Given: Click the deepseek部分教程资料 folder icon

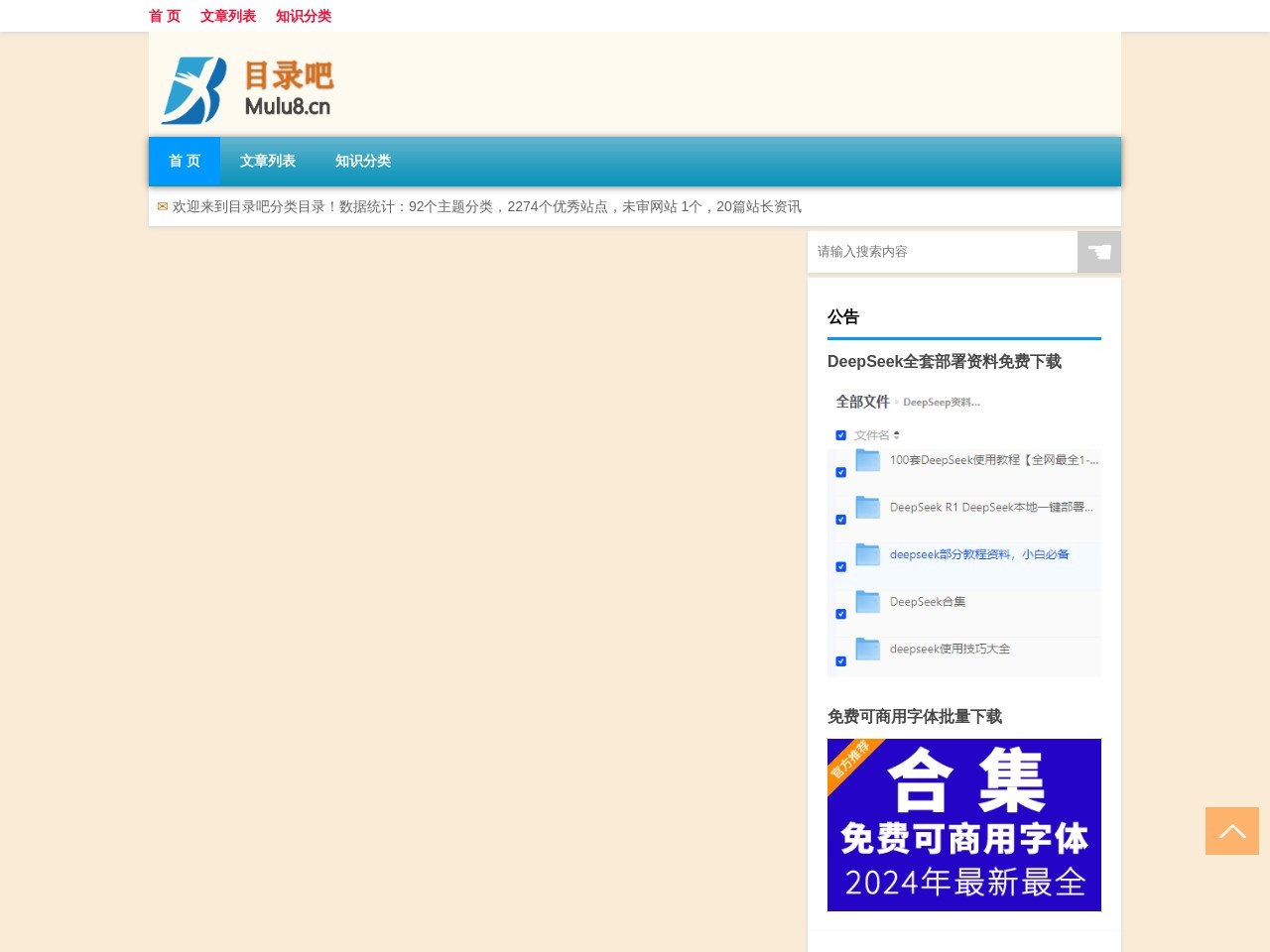Looking at the screenshot, I should click(x=867, y=554).
